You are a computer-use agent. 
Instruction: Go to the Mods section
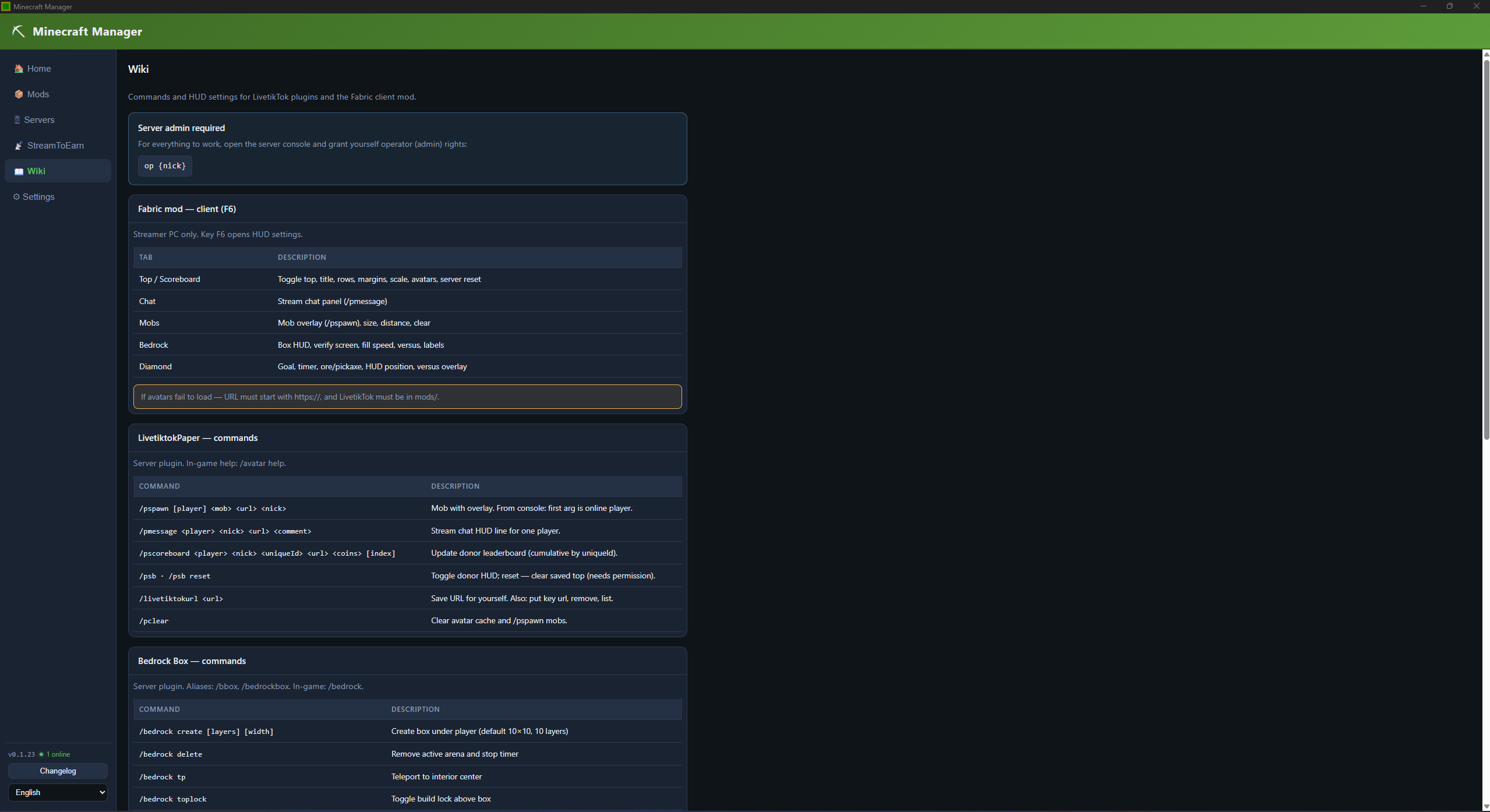(x=58, y=94)
